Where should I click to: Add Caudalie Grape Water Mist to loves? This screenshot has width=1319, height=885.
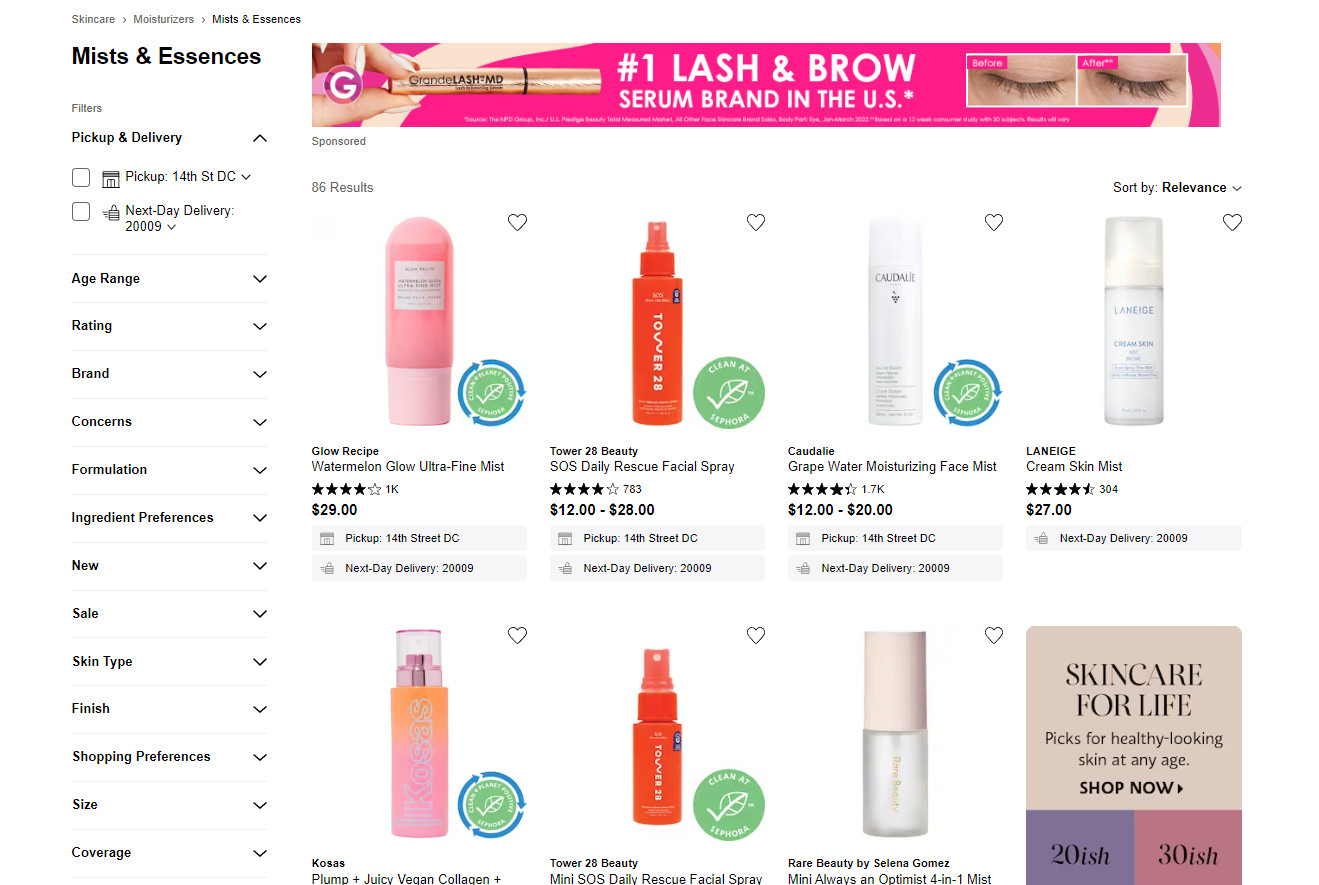click(x=994, y=222)
